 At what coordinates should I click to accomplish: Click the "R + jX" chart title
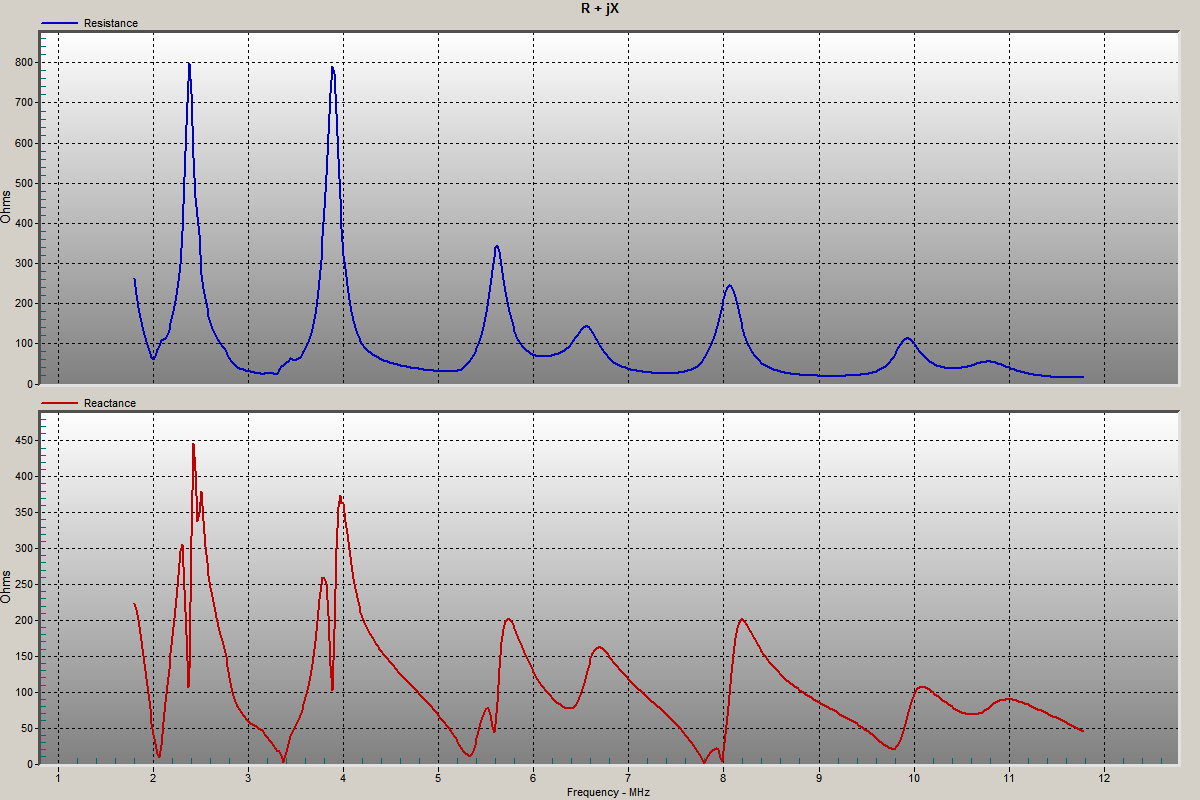coord(600,8)
